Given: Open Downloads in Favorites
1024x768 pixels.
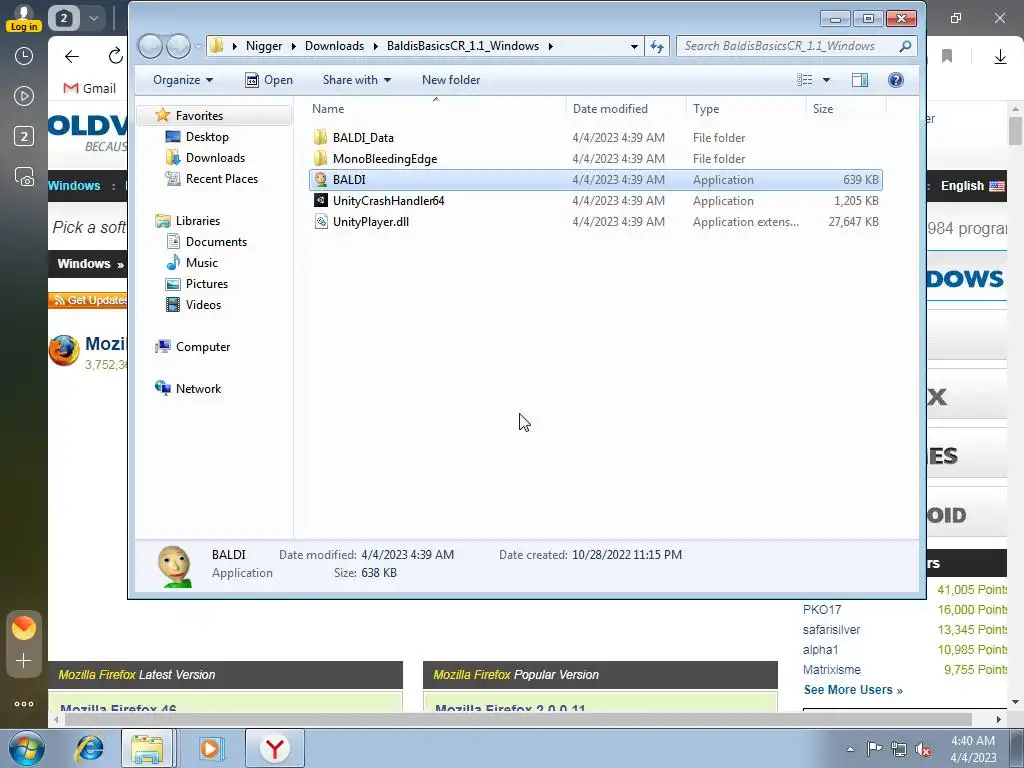Looking at the screenshot, I should pyautogui.click(x=215, y=157).
